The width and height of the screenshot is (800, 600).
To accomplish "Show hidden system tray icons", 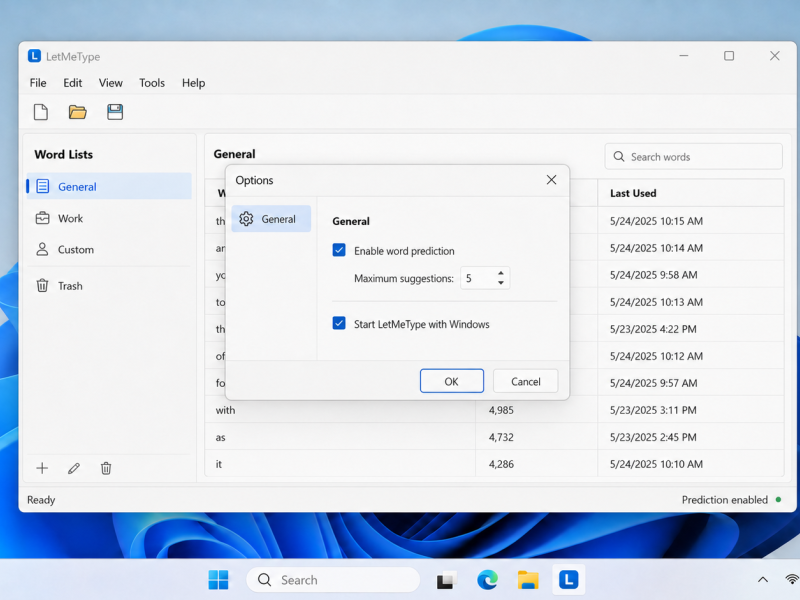I will pos(763,579).
